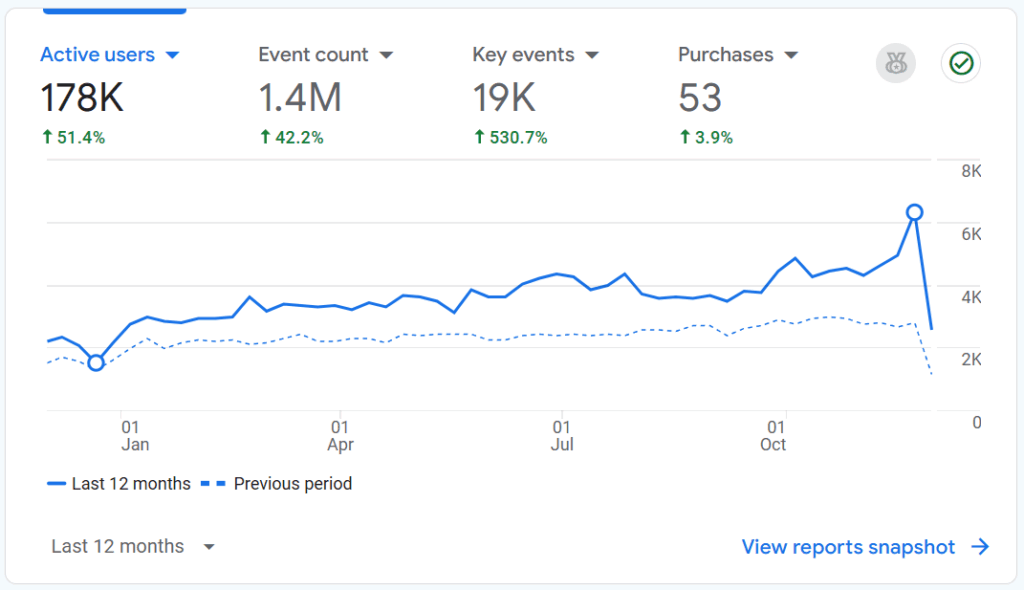Click the solid blue line legend icon

(57, 483)
